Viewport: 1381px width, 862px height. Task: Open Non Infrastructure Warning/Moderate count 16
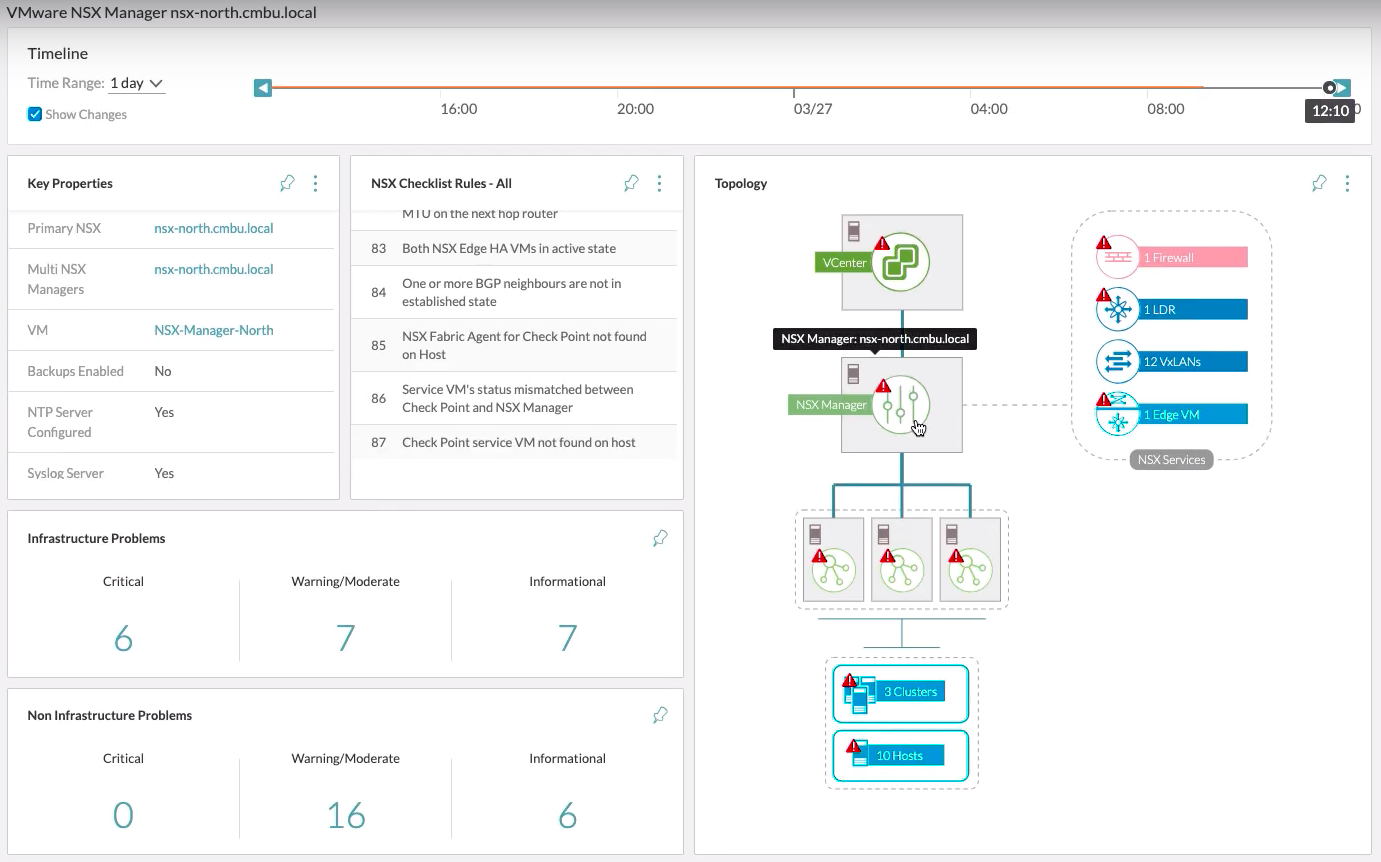(346, 815)
